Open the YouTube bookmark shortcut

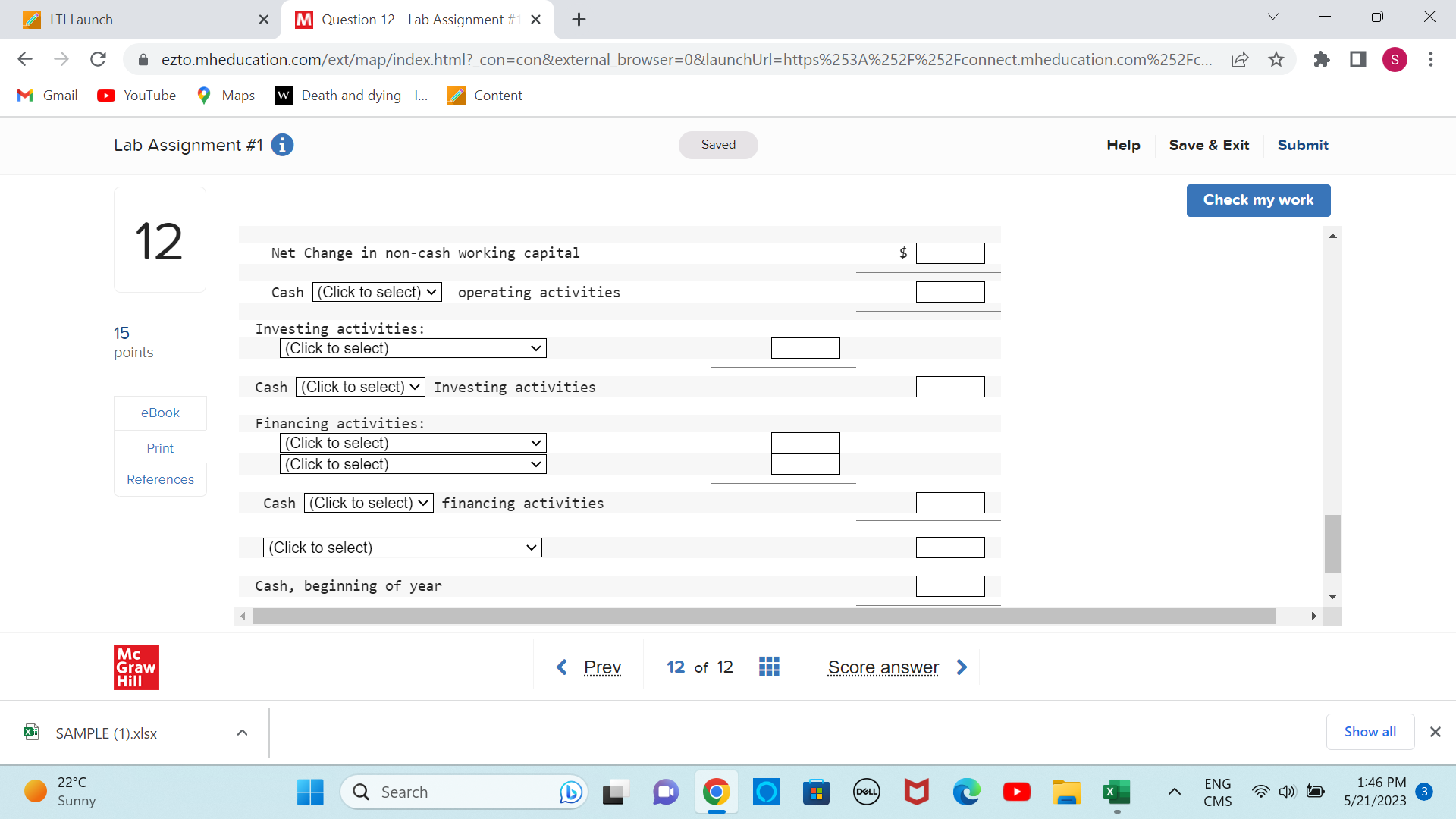click(136, 95)
